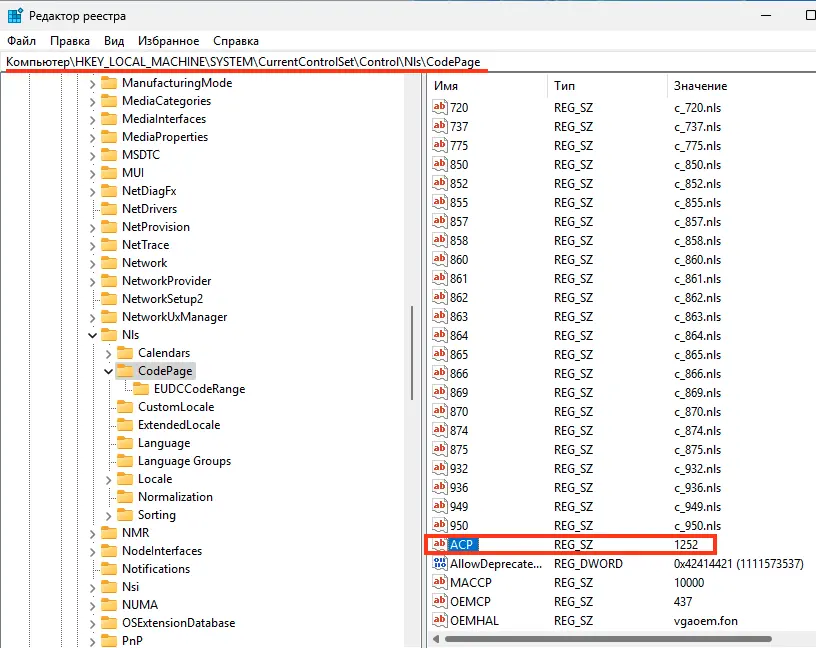
Task: Click the string icon of value 866
Action: coord(440,373)
